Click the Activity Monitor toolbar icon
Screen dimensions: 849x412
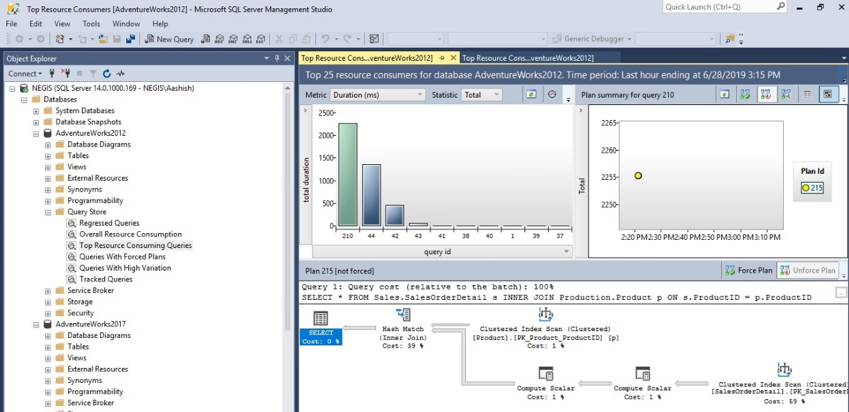[374, 39]
